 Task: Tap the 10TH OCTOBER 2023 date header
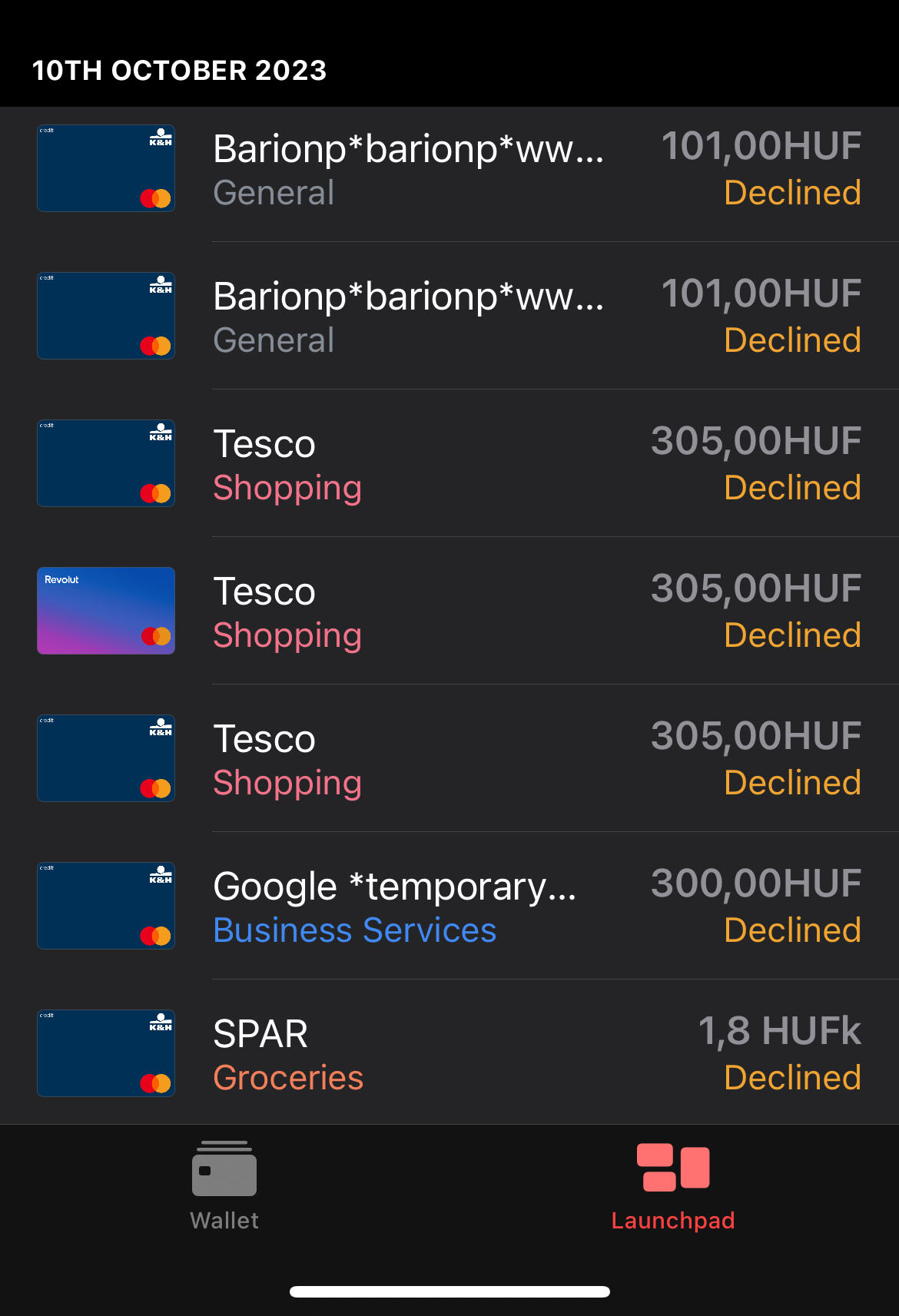coord(179,70)
